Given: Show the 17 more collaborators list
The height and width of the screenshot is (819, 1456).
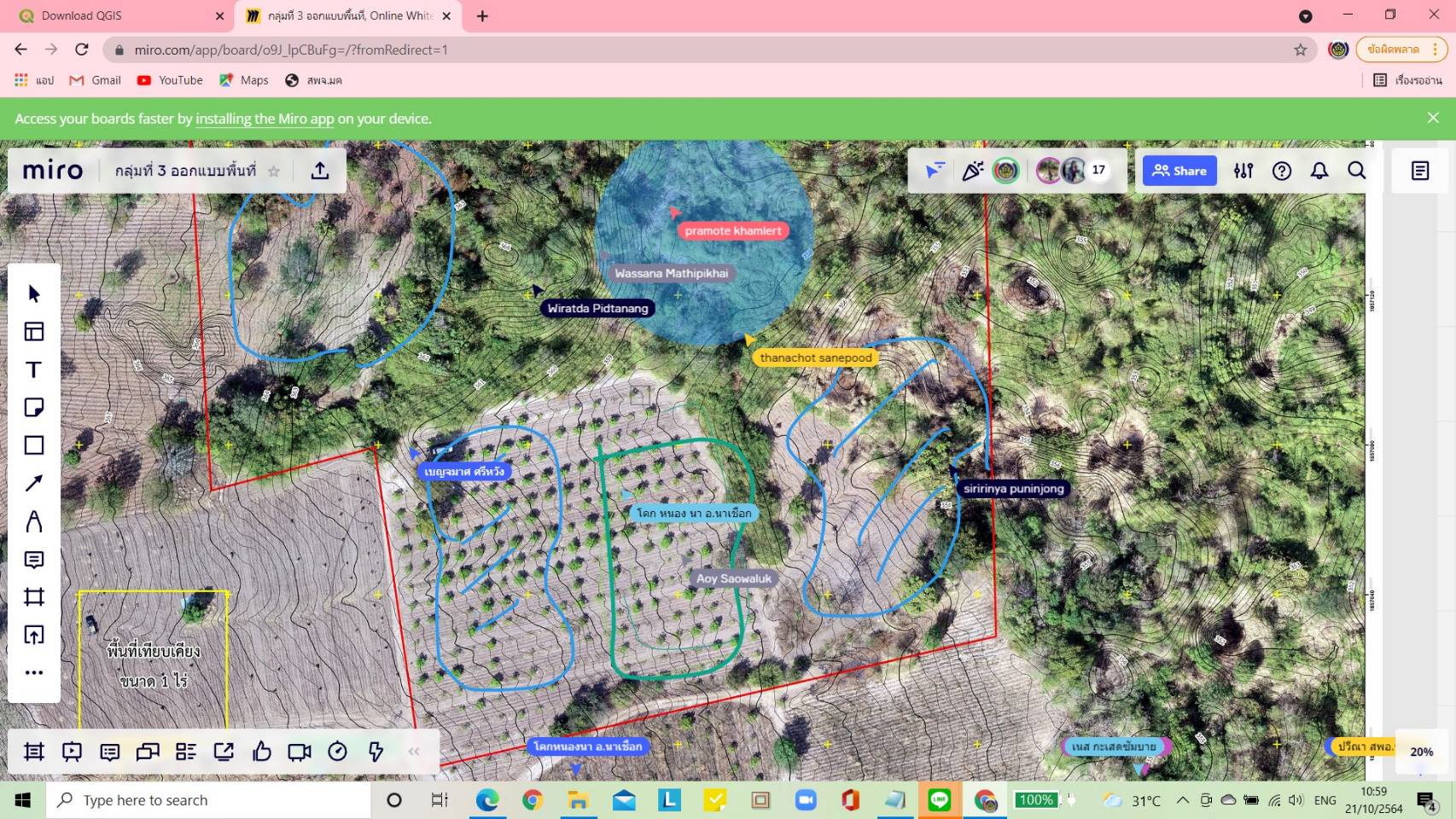Looking at the screenshot, I should pyautogui.click(x=1098, y=170).
